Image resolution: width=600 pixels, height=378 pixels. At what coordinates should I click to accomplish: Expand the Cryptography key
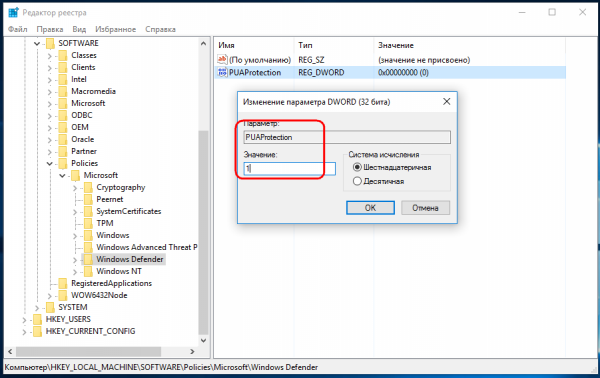[x=75, y=188]
